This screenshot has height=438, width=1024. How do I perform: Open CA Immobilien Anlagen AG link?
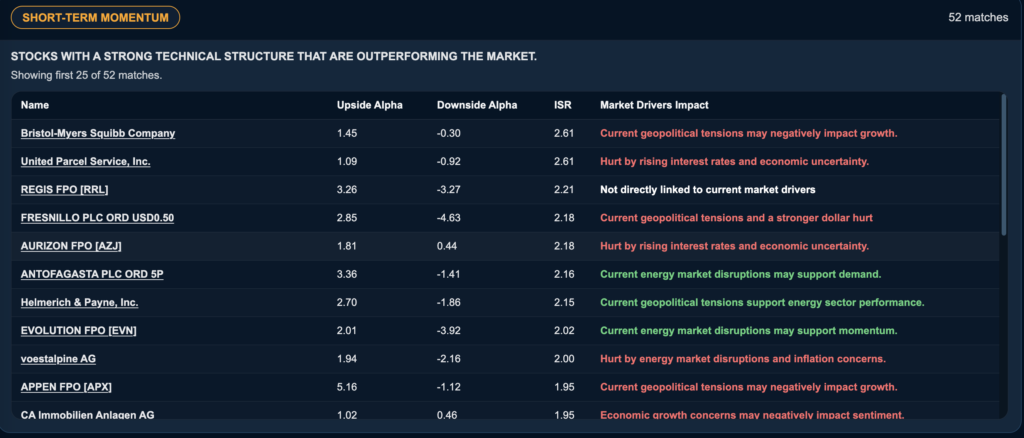[x=88, y=415]
